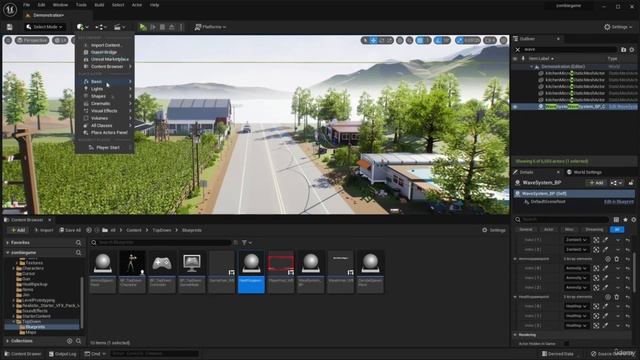Open the viewport options hamburger menu
The width and height of the screenshot is (640, 360).
[8, 40]
